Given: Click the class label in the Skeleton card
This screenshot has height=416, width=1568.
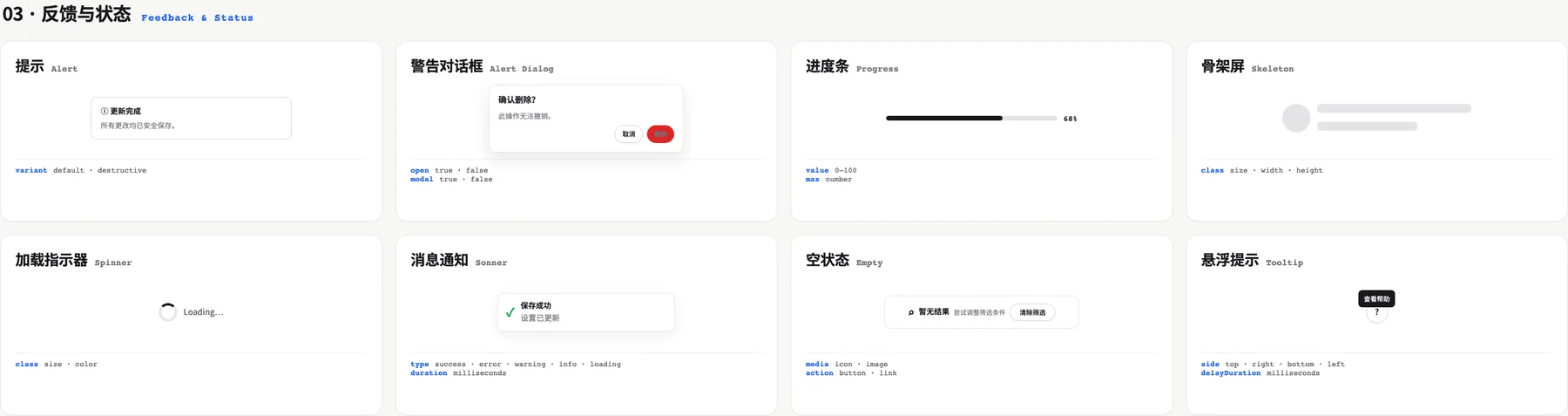Looking at the screenshot, I should pyautogui.click(x=1213, y=170).
